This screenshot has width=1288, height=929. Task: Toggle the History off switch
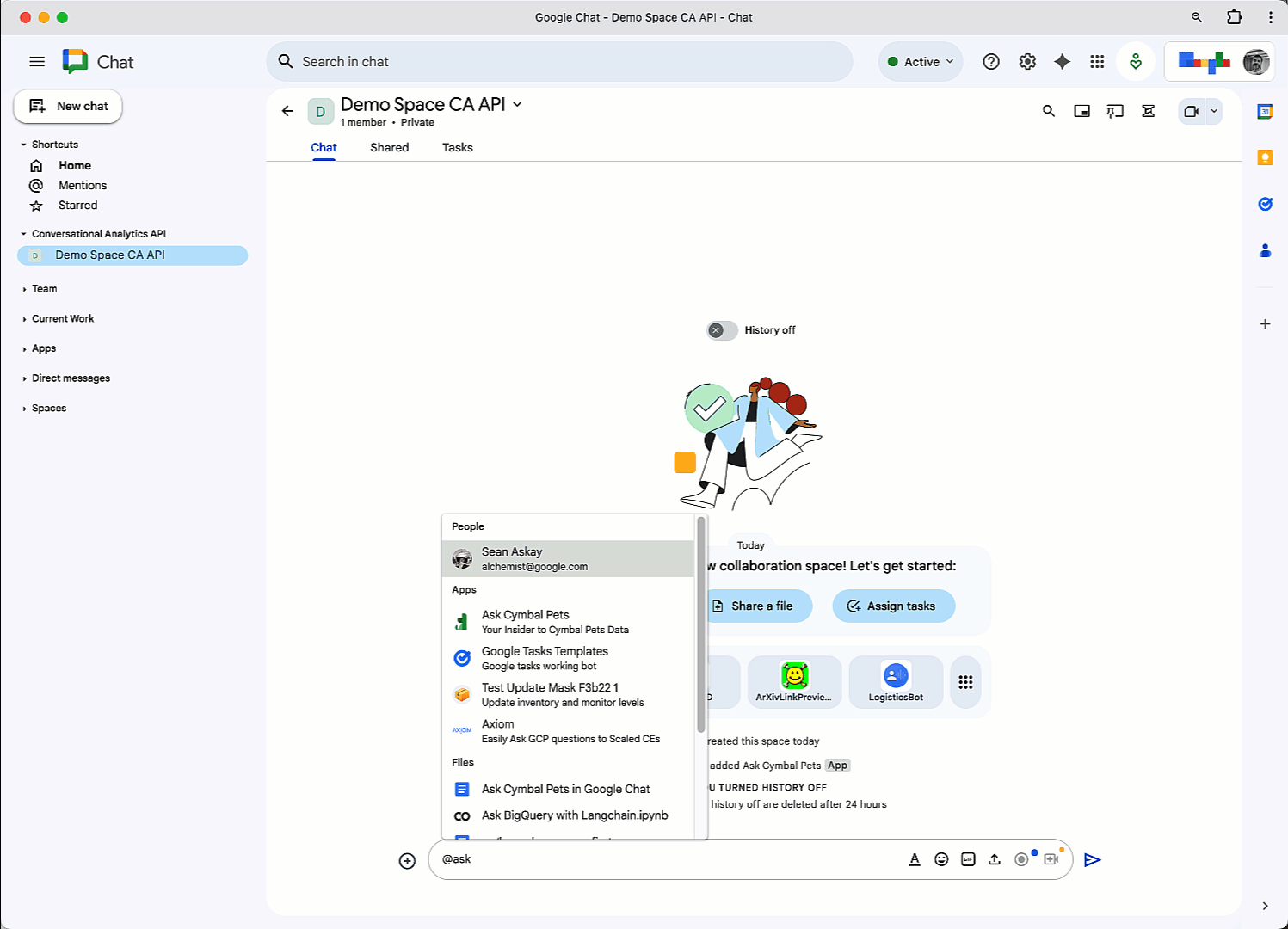pyautogui.click(x=722, y=330)
